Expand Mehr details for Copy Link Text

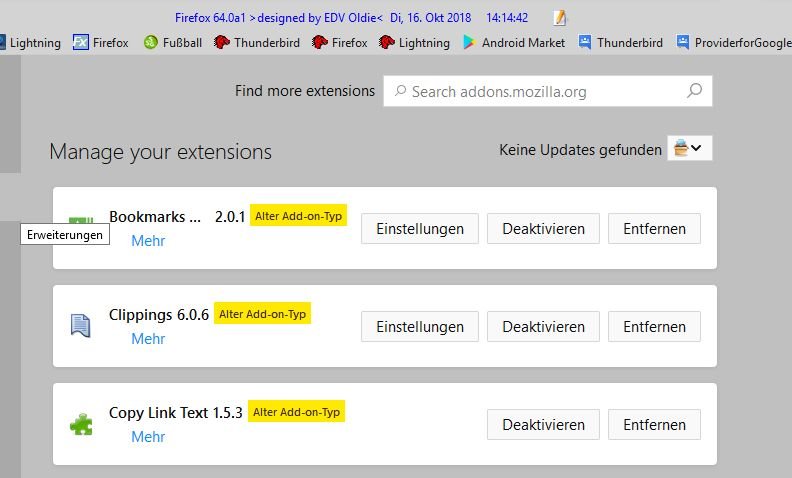point(148,437)
